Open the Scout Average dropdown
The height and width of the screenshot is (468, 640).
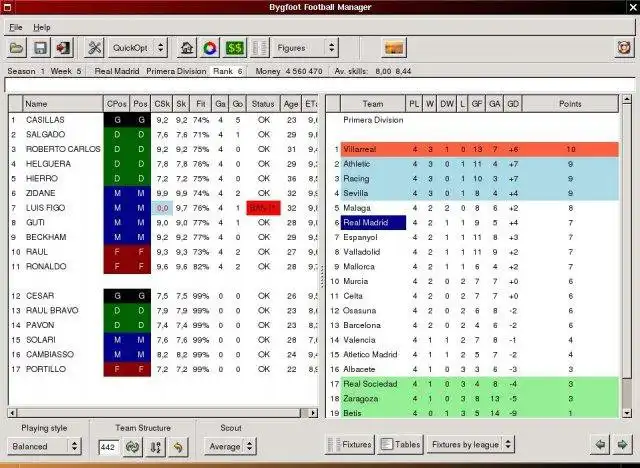(231, 446)
